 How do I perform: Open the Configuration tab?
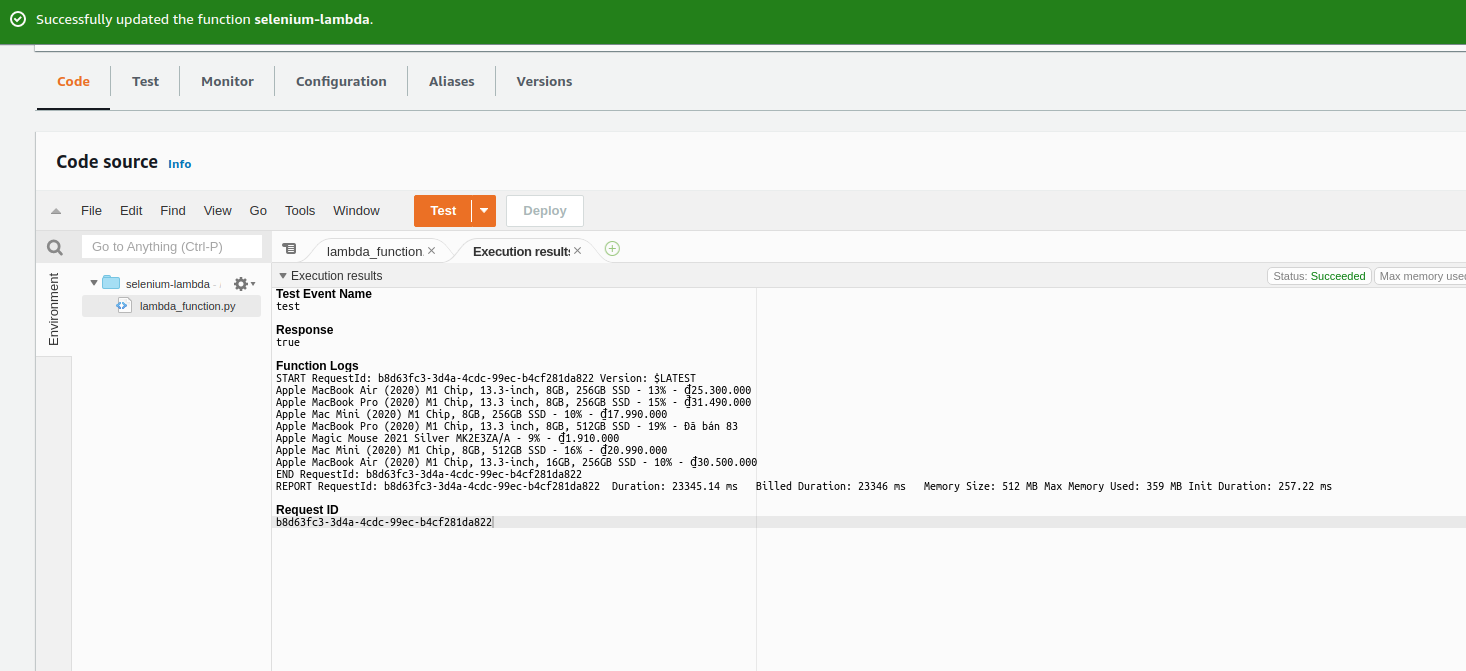click(x=341, y=81)
